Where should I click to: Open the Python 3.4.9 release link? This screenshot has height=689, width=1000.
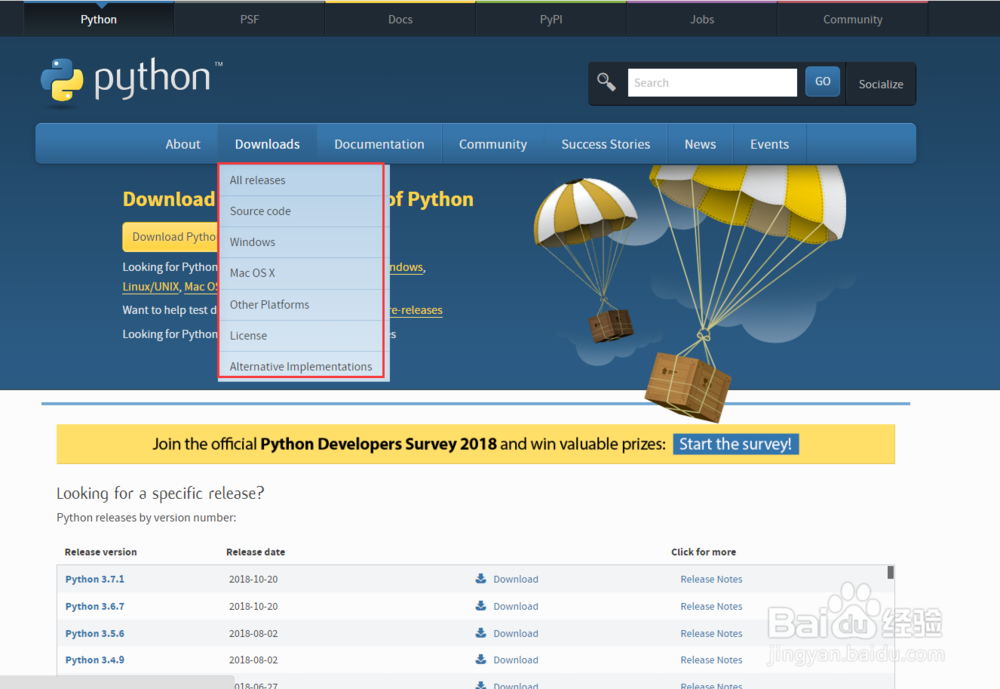point(95,660)
